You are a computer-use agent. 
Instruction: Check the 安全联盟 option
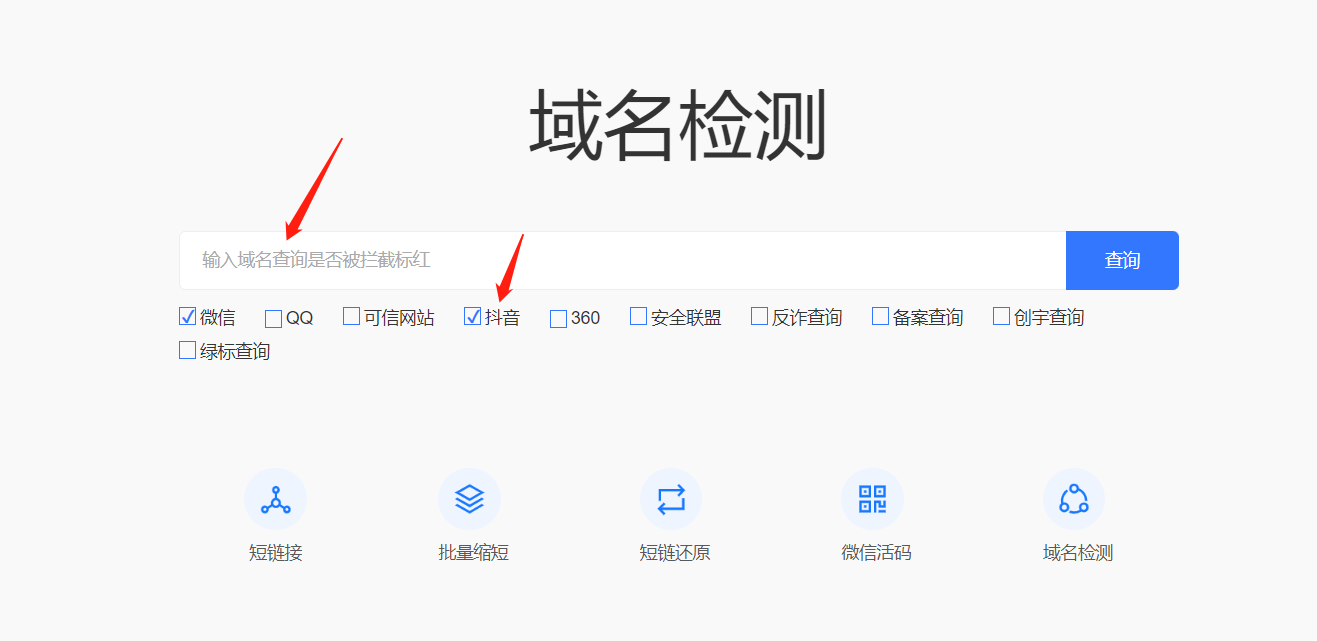point(638,317)
